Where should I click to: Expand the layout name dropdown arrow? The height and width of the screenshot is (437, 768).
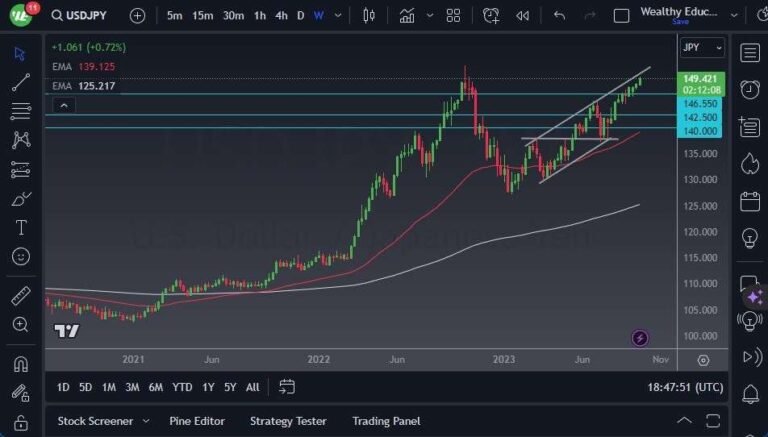[x=734, y=16]
